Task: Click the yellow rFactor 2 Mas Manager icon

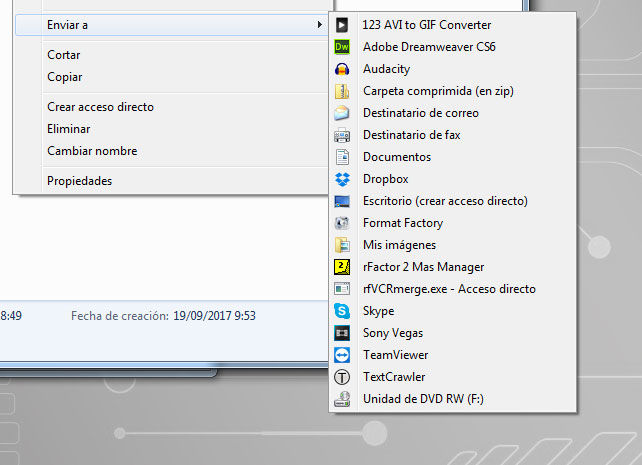Action: (342, 267)
